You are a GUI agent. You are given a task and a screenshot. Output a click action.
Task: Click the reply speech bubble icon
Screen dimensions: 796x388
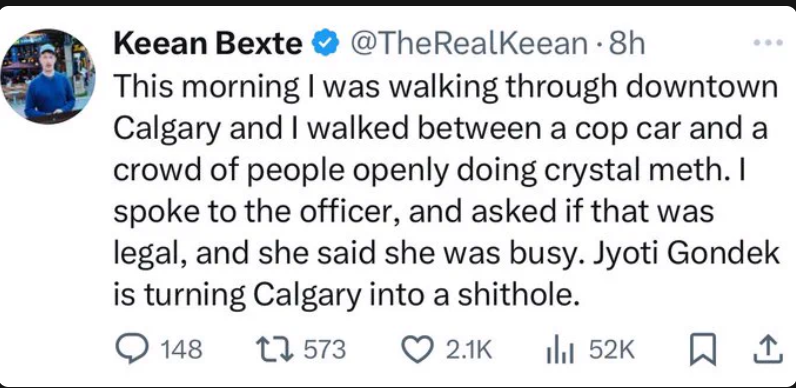(130, 350)
